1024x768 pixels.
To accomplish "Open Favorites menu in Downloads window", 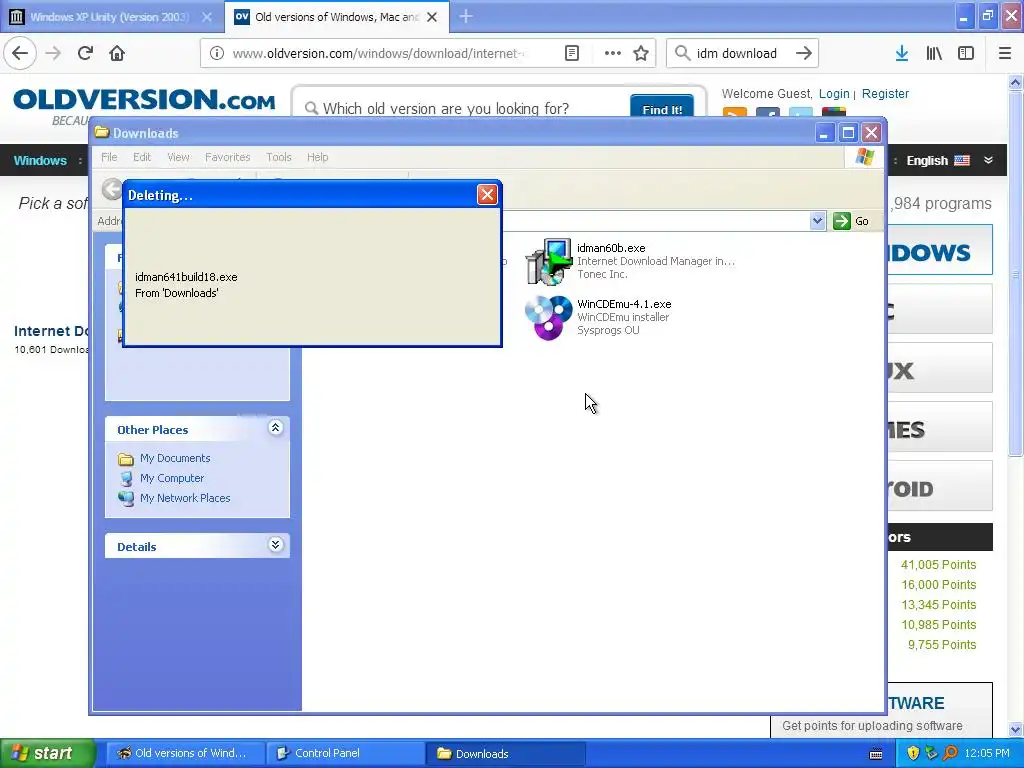I will [x=227, y=157].
